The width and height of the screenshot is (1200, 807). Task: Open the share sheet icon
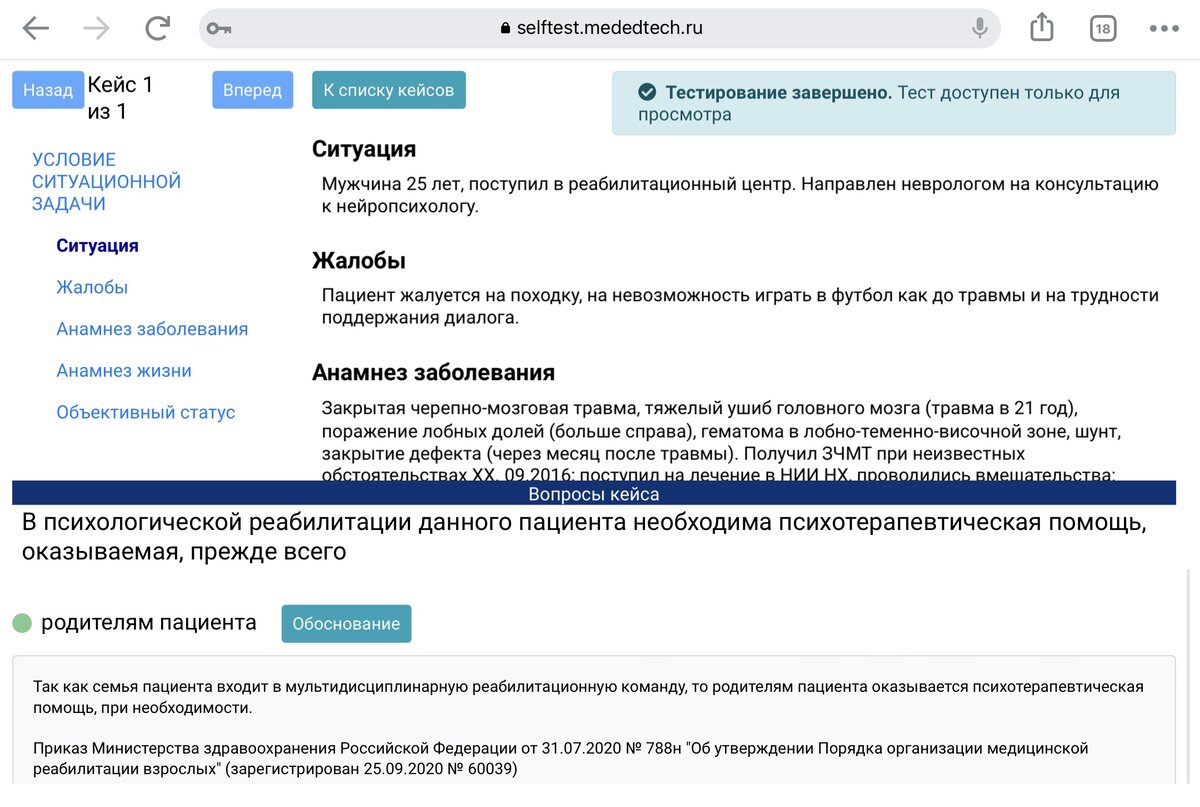coord(1042,27)
